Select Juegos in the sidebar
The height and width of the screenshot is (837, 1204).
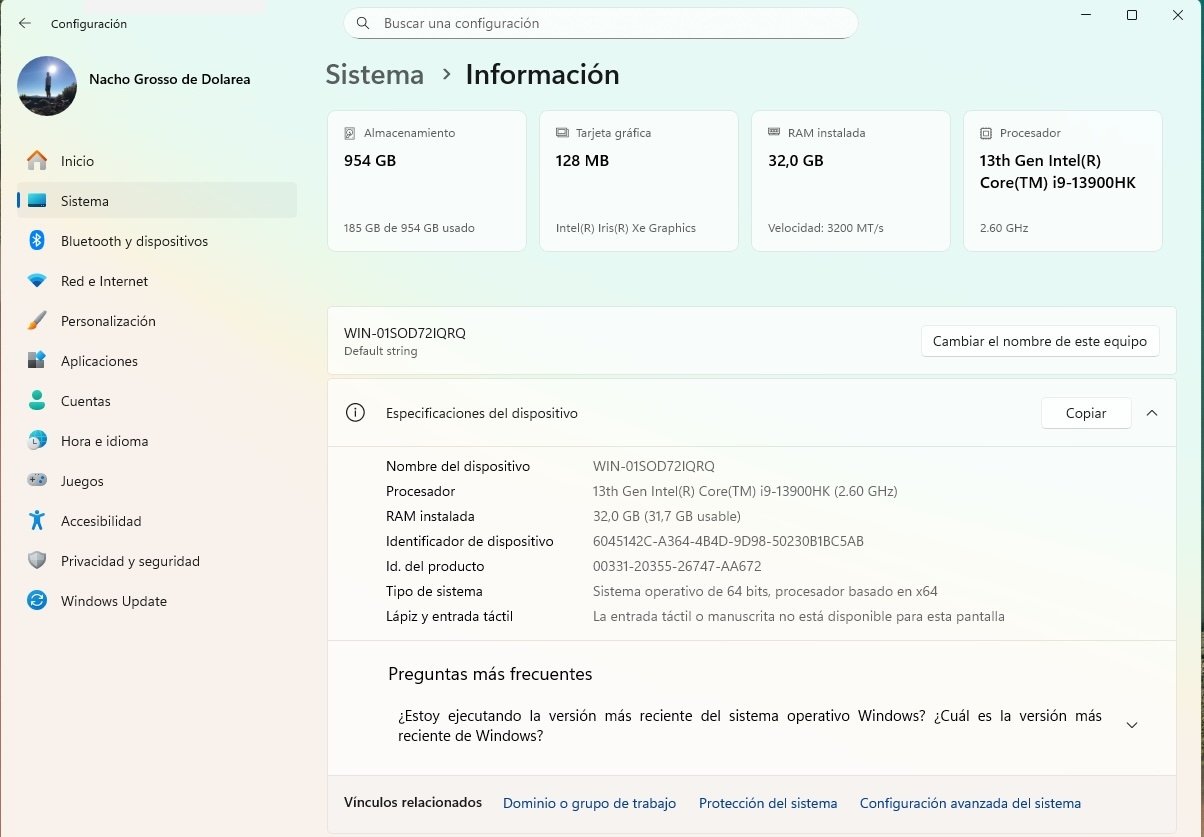pos(82,481)
